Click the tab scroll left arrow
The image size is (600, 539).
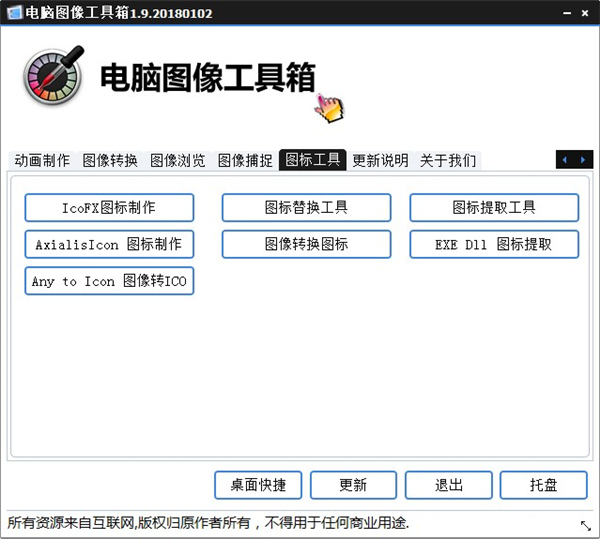(565, 159)
